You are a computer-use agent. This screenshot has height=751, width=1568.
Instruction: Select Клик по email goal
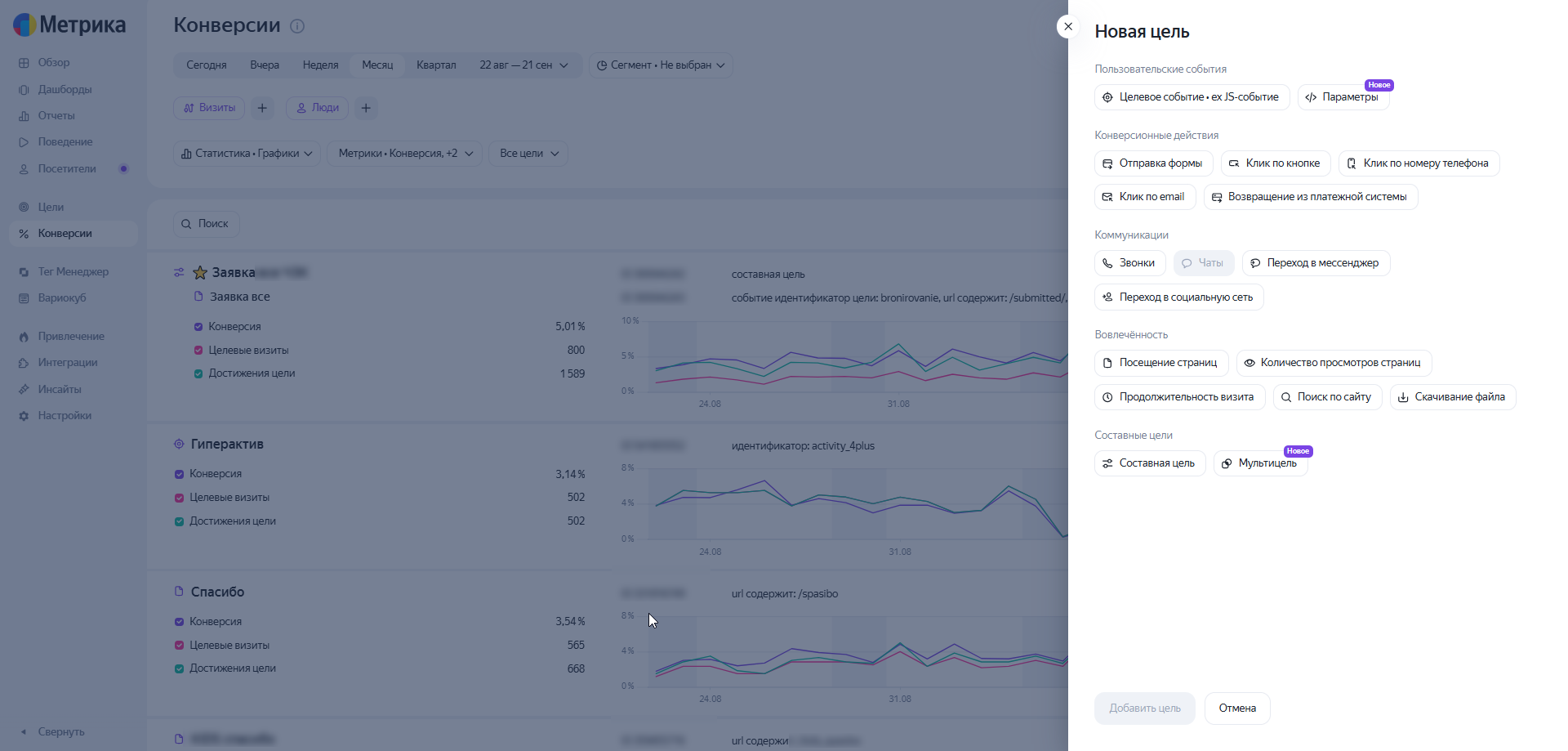coord(1145,197)
